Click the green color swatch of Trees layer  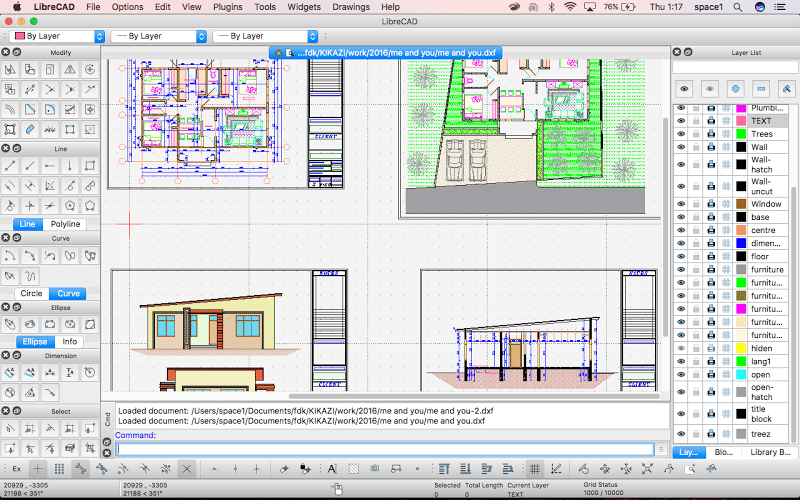tap(741, 134)
